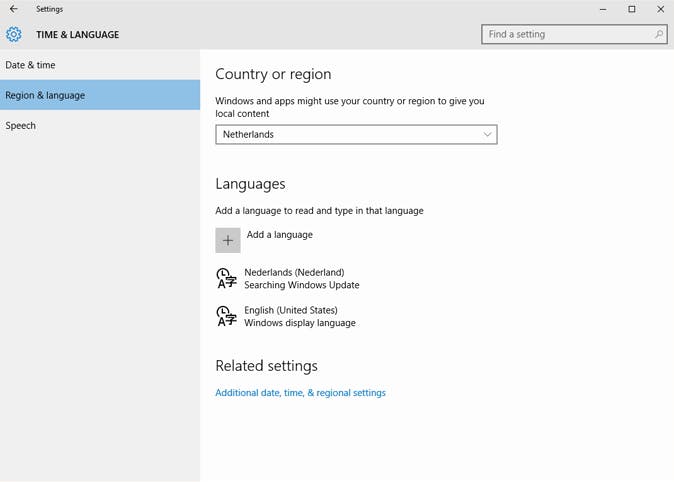Maximize the Settings window

(x=632, y=9)
